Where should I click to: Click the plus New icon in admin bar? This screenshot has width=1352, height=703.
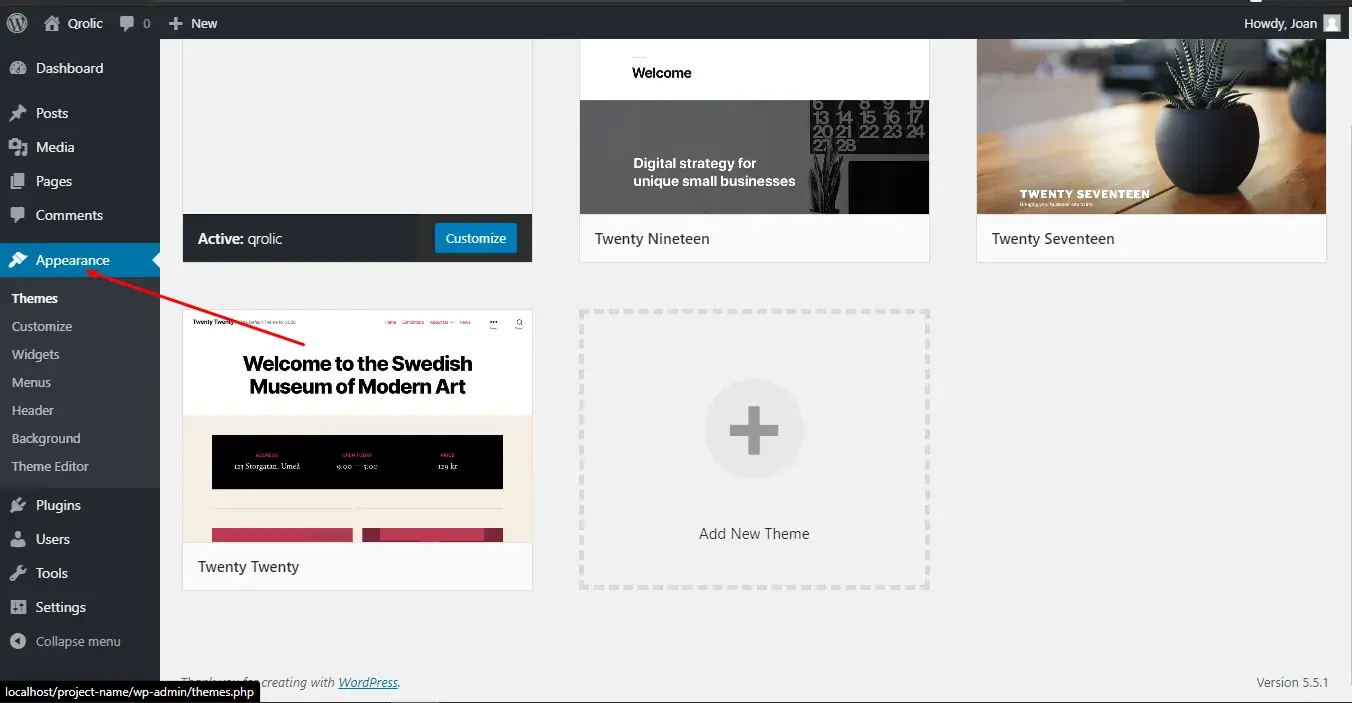176,23
